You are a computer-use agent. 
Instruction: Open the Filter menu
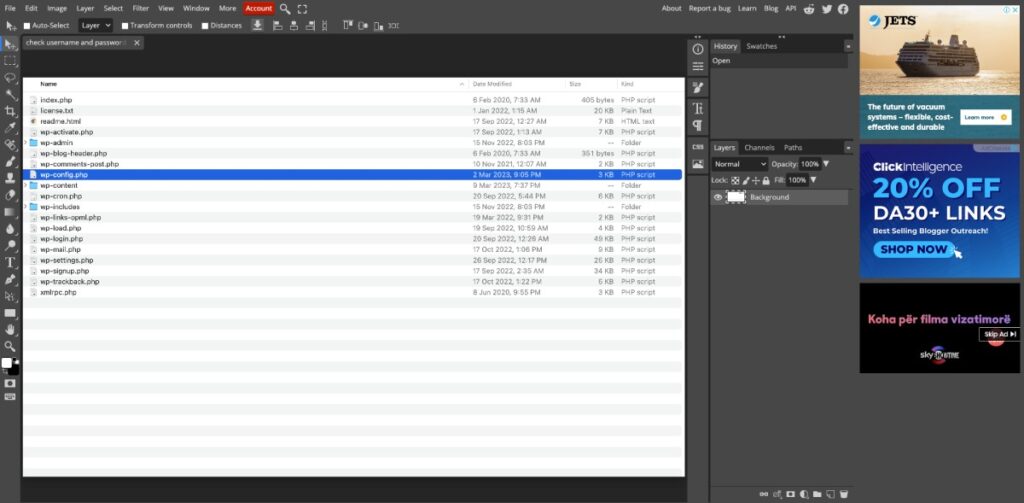[140, 8]
